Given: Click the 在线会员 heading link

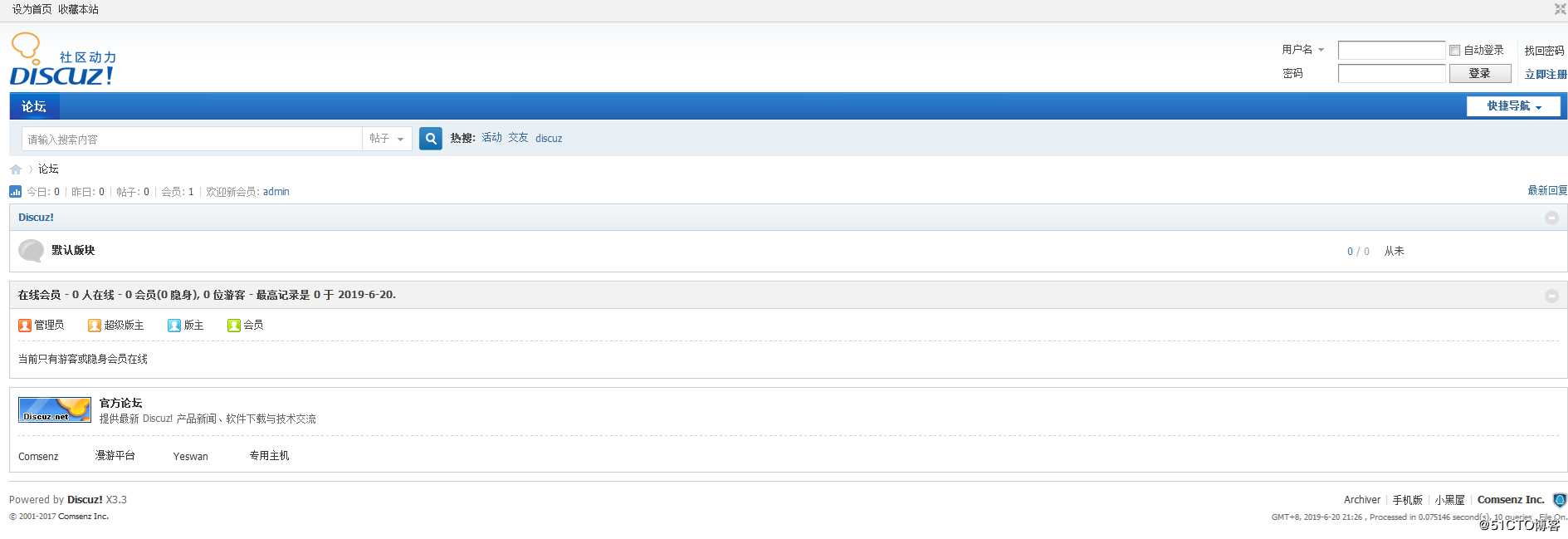Looking at the screenshot, I should (39, 295).
